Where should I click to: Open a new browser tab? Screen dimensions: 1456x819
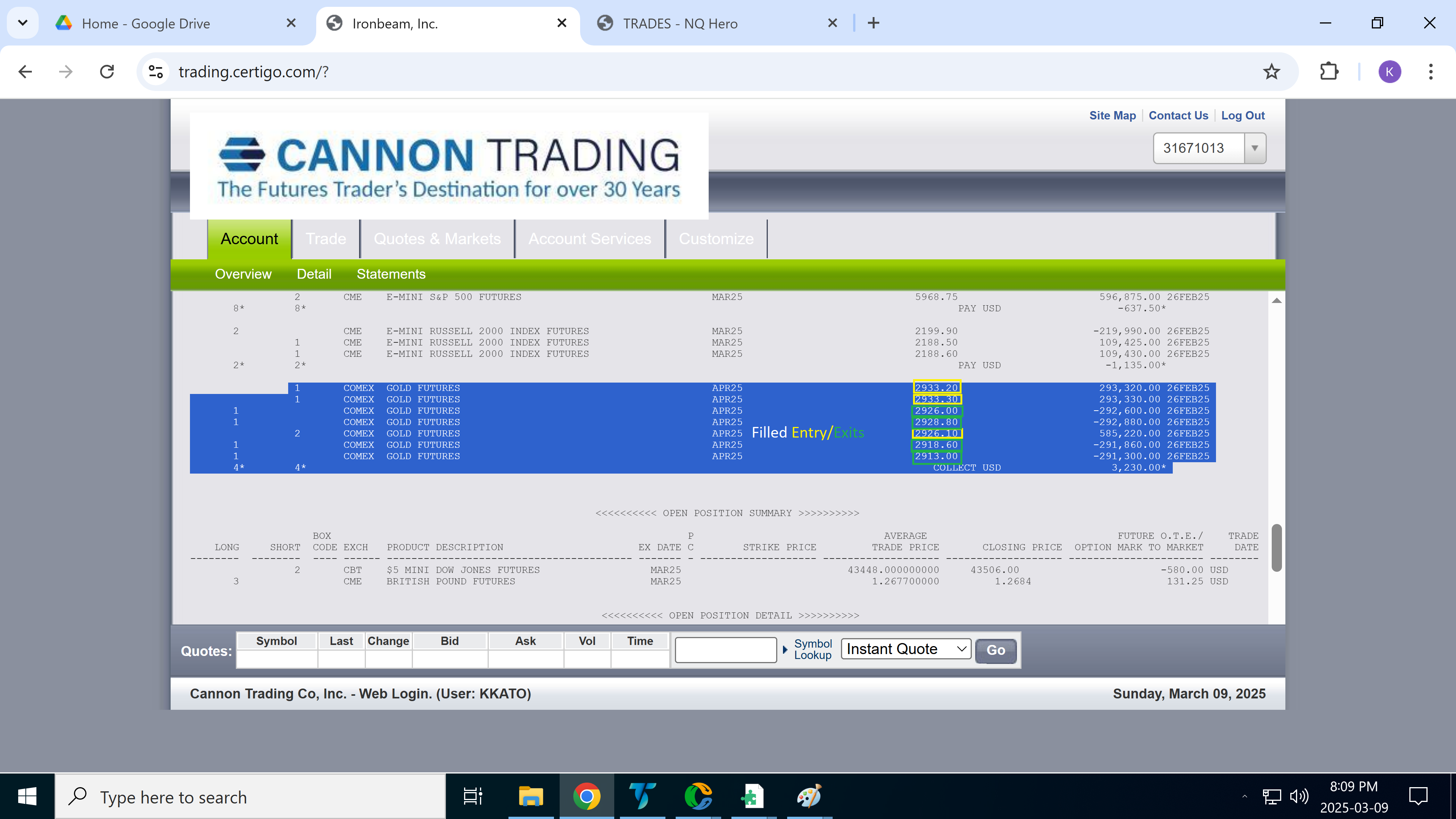click(x=874, y=23)
